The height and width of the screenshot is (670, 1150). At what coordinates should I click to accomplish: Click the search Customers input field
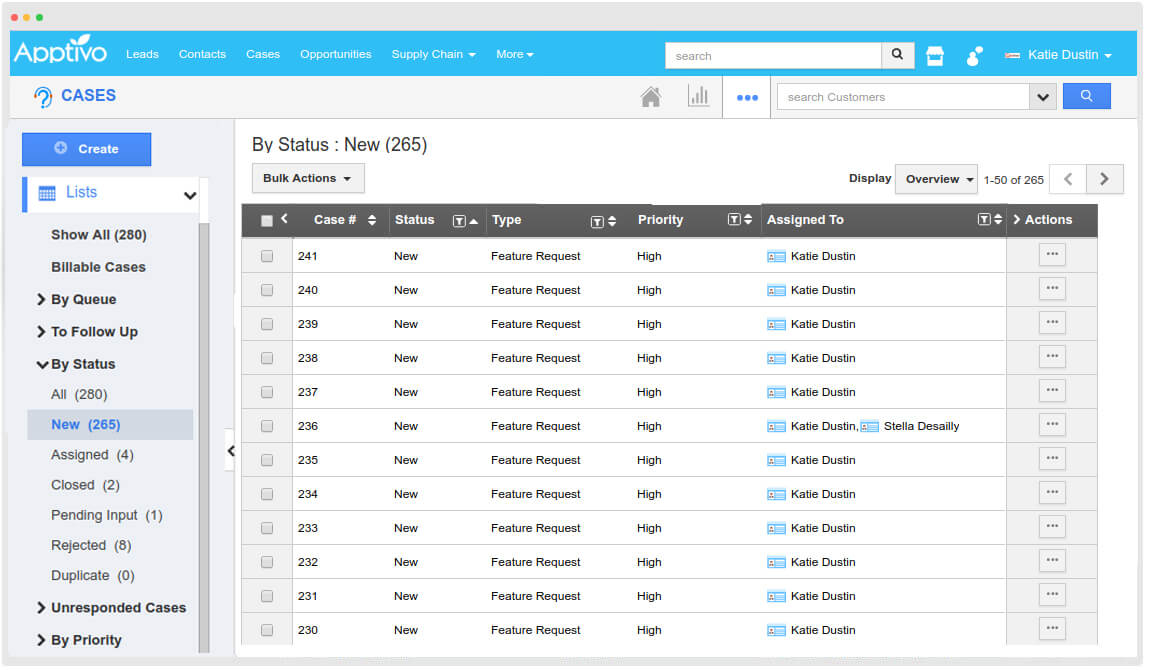pos(902,97)
